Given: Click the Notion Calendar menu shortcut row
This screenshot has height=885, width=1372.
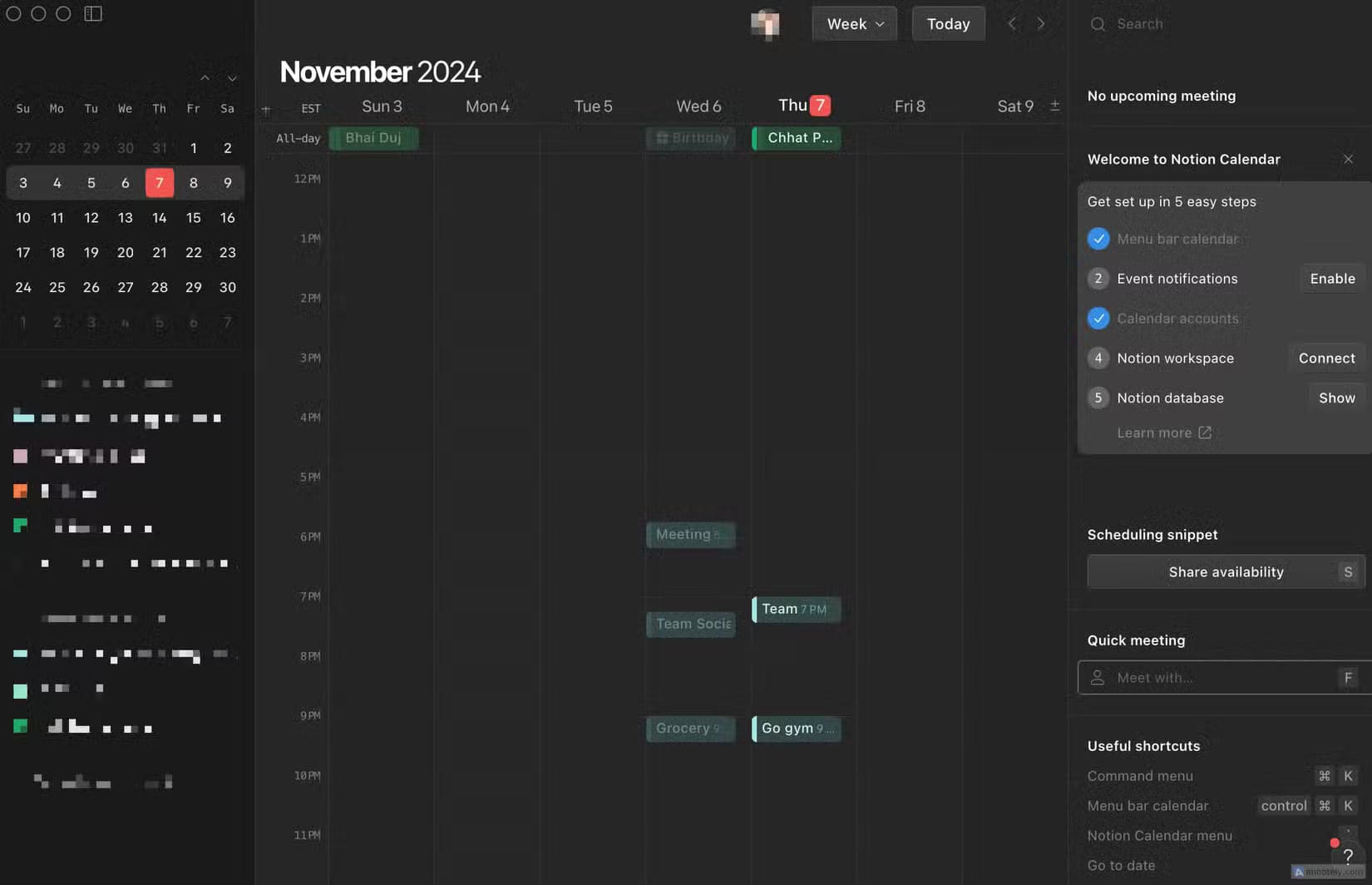Looking at the screenshot, I should tap(1222, 836).
